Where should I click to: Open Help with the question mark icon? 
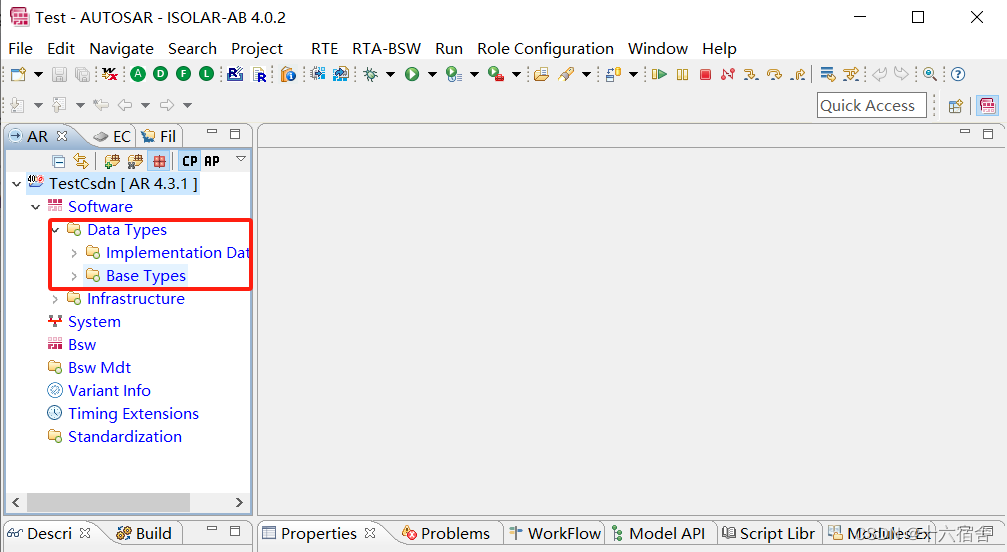pyautogui.click(x=958, y=74)
